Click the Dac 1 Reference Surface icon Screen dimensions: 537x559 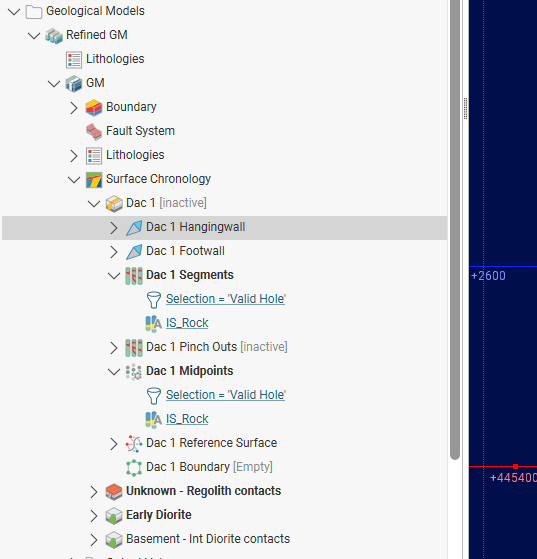pos(134,443)
